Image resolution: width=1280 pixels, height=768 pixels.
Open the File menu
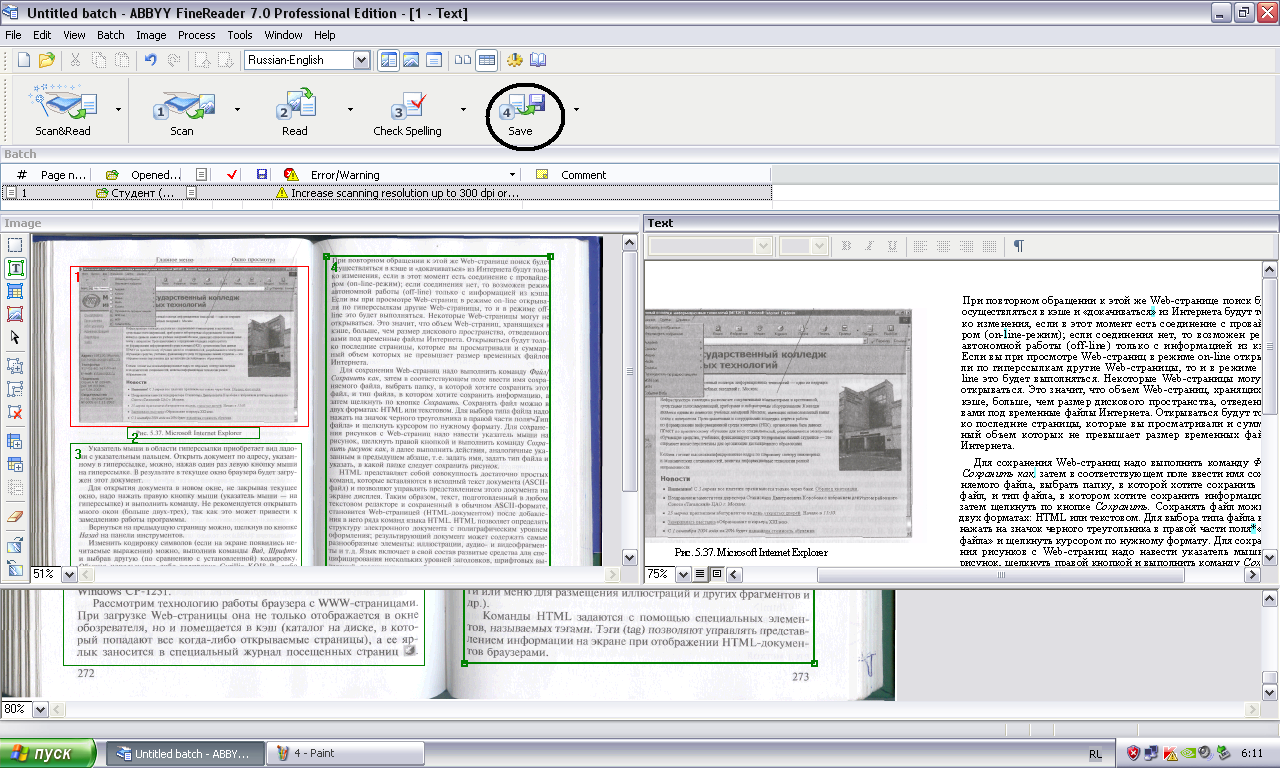click(13, 35)
